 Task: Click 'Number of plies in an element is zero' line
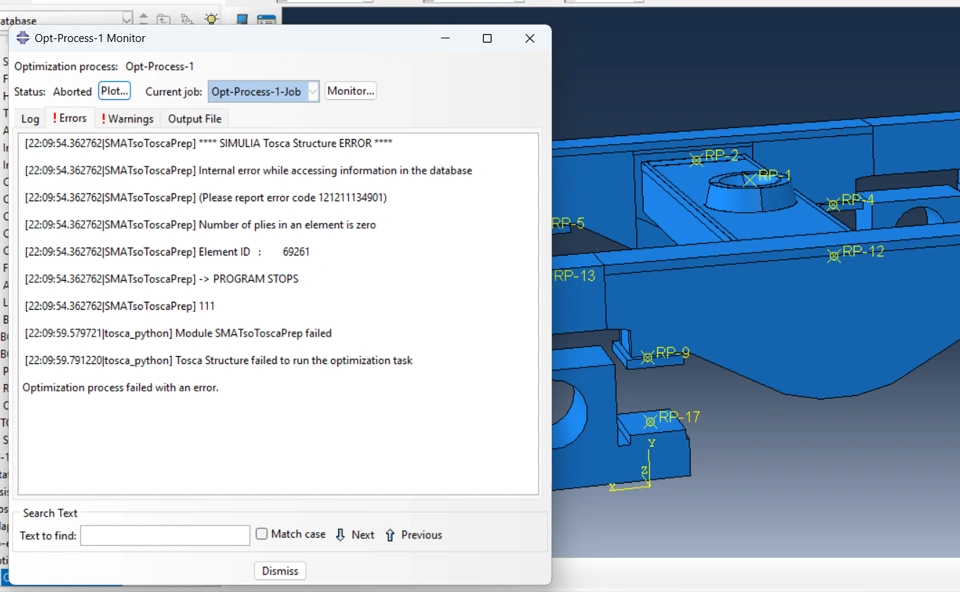[x=200, y=225]
